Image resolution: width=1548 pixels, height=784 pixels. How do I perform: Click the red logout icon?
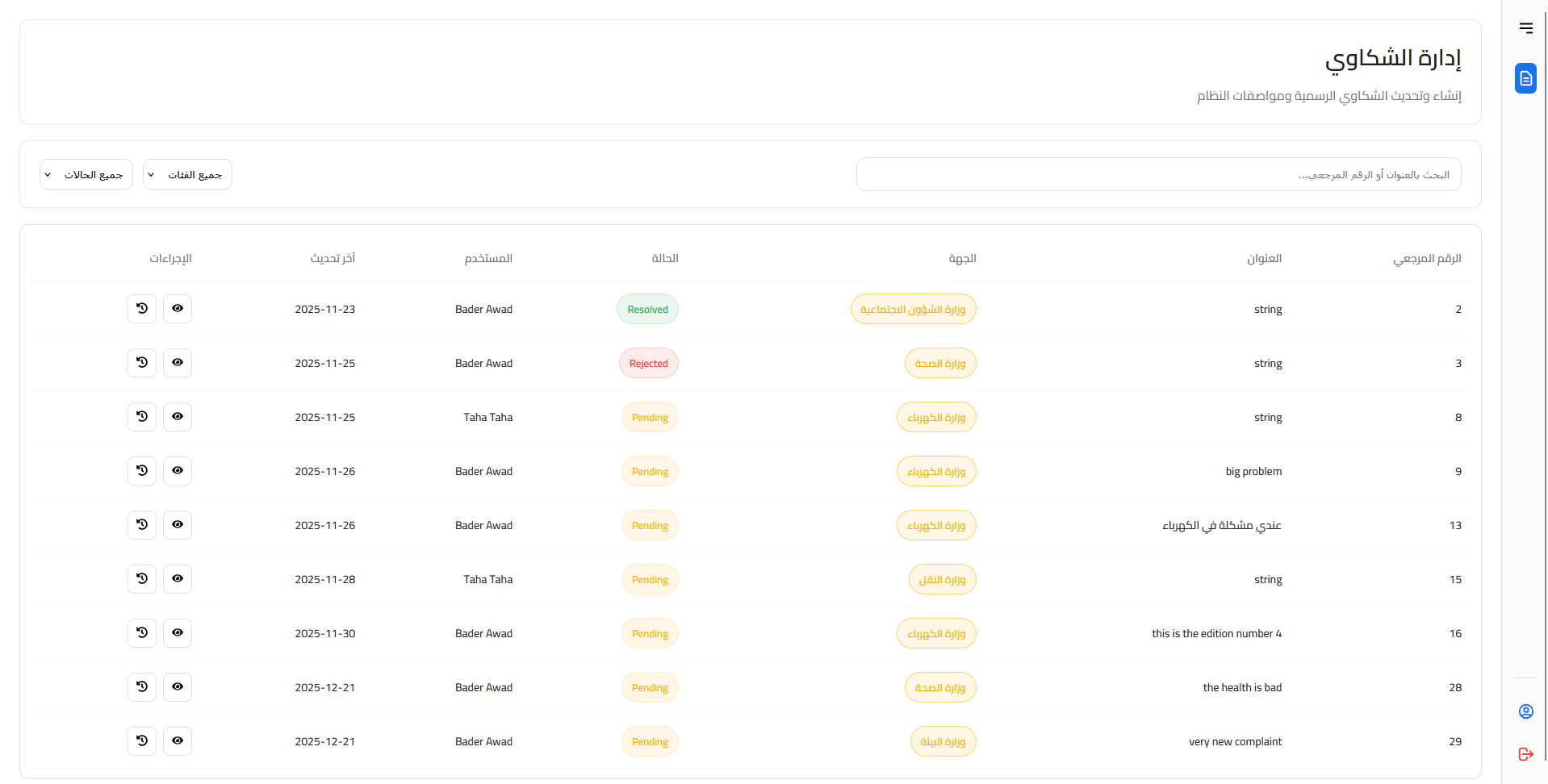click(1525, 754)
